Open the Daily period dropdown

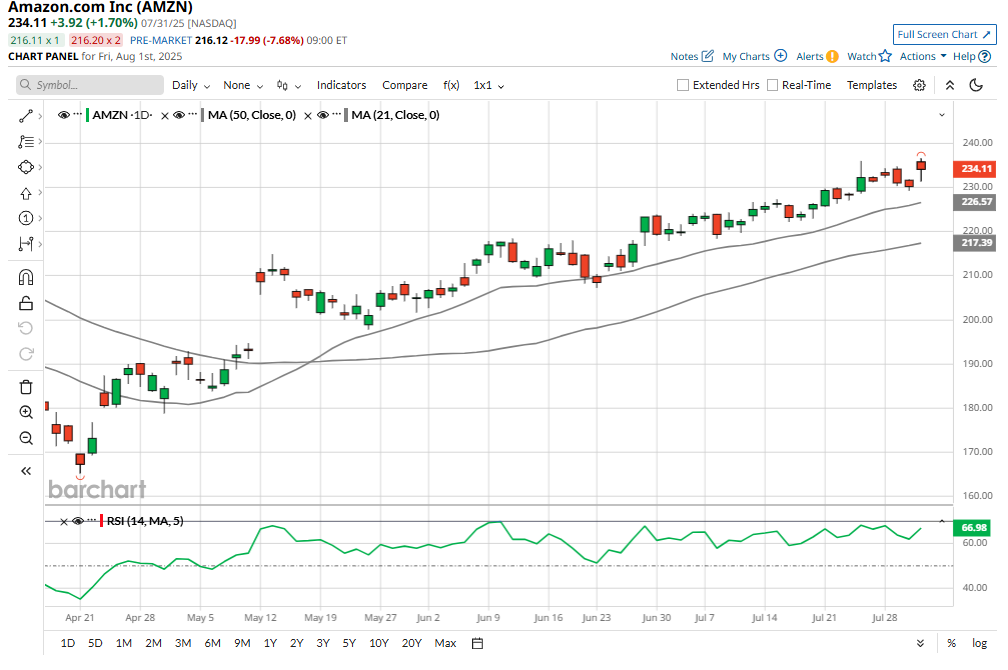tap(191, 85)
